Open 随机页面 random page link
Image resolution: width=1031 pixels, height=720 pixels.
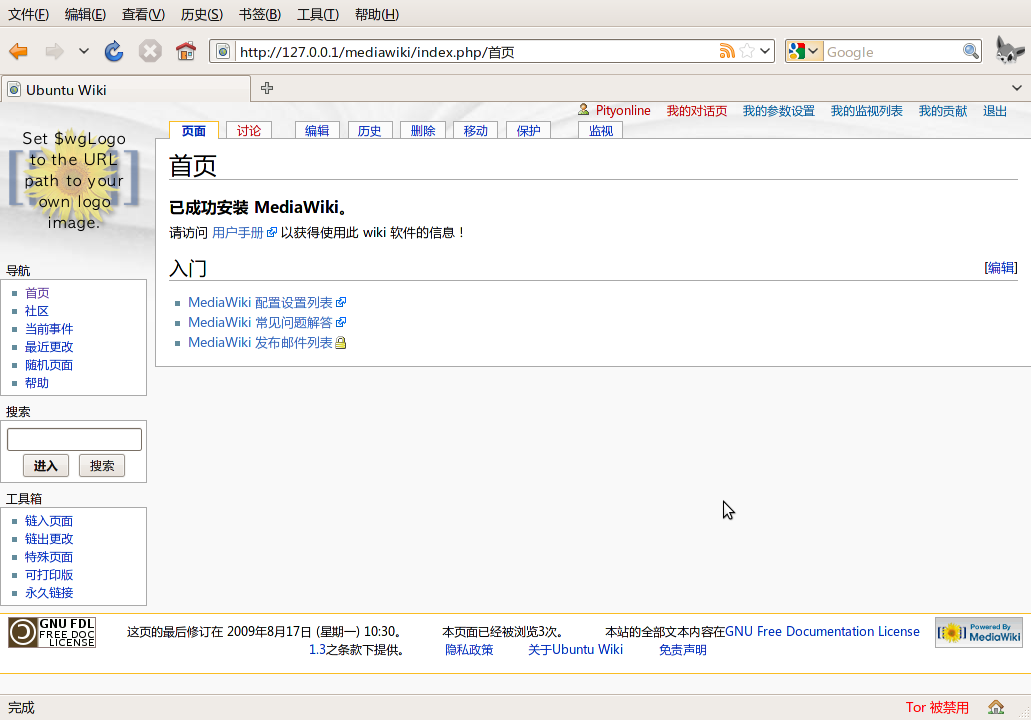49,365
